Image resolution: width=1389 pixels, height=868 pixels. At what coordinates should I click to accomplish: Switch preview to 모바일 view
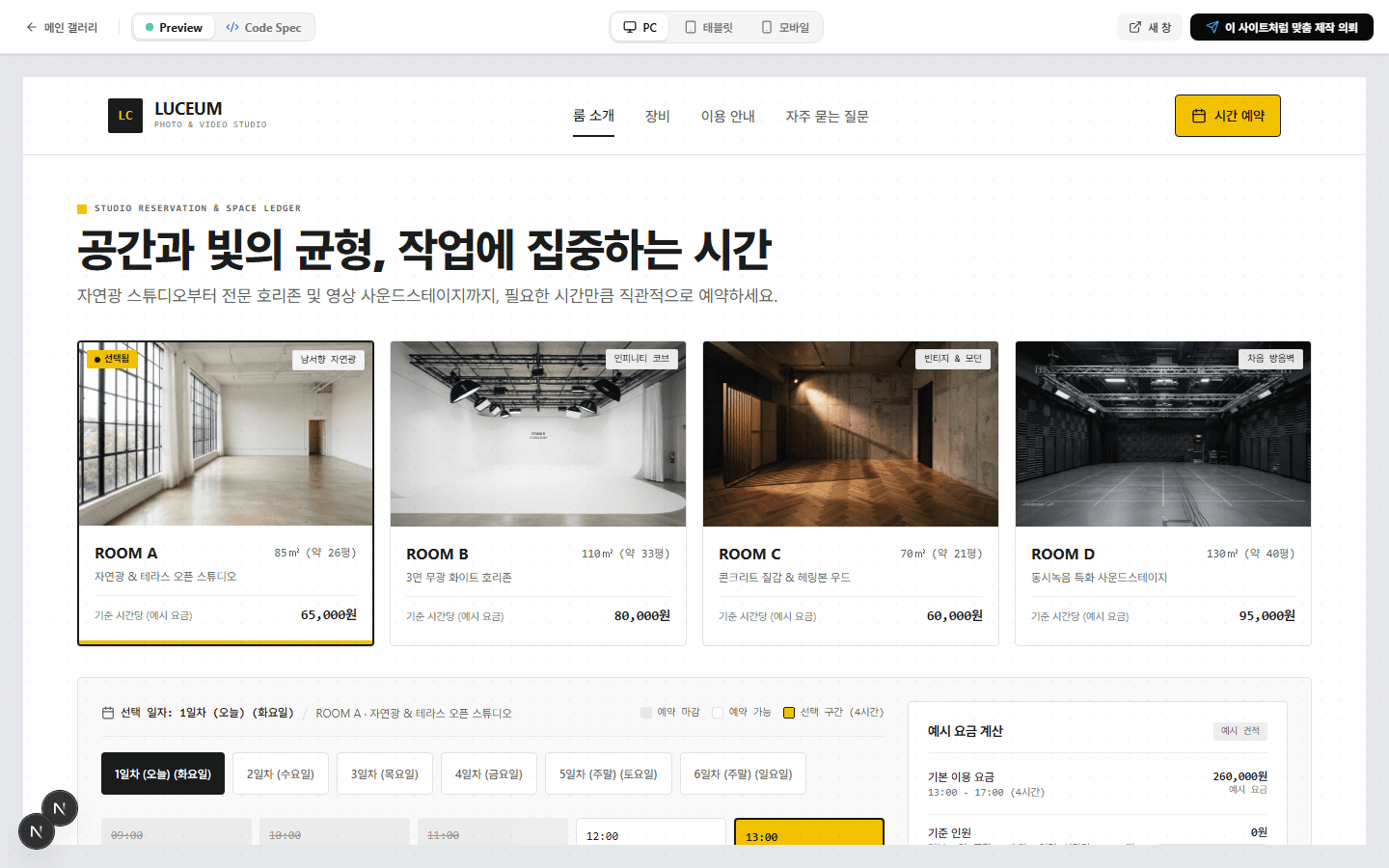(x=785, y=27)
